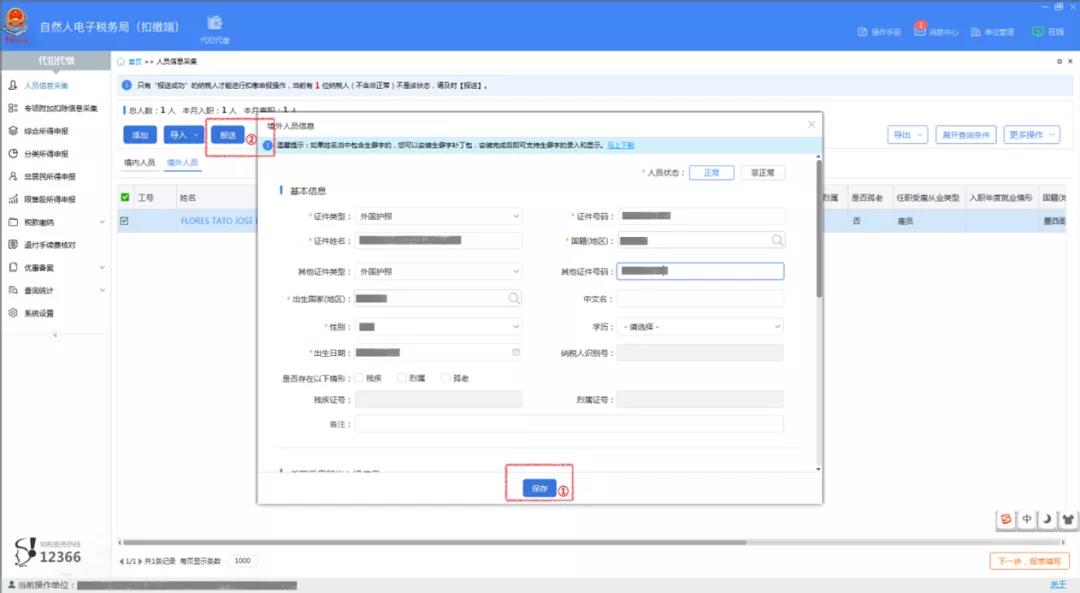The image size is (1080, 593).
Task: Check the 烈属 checkbox
Action: [402, 377]
